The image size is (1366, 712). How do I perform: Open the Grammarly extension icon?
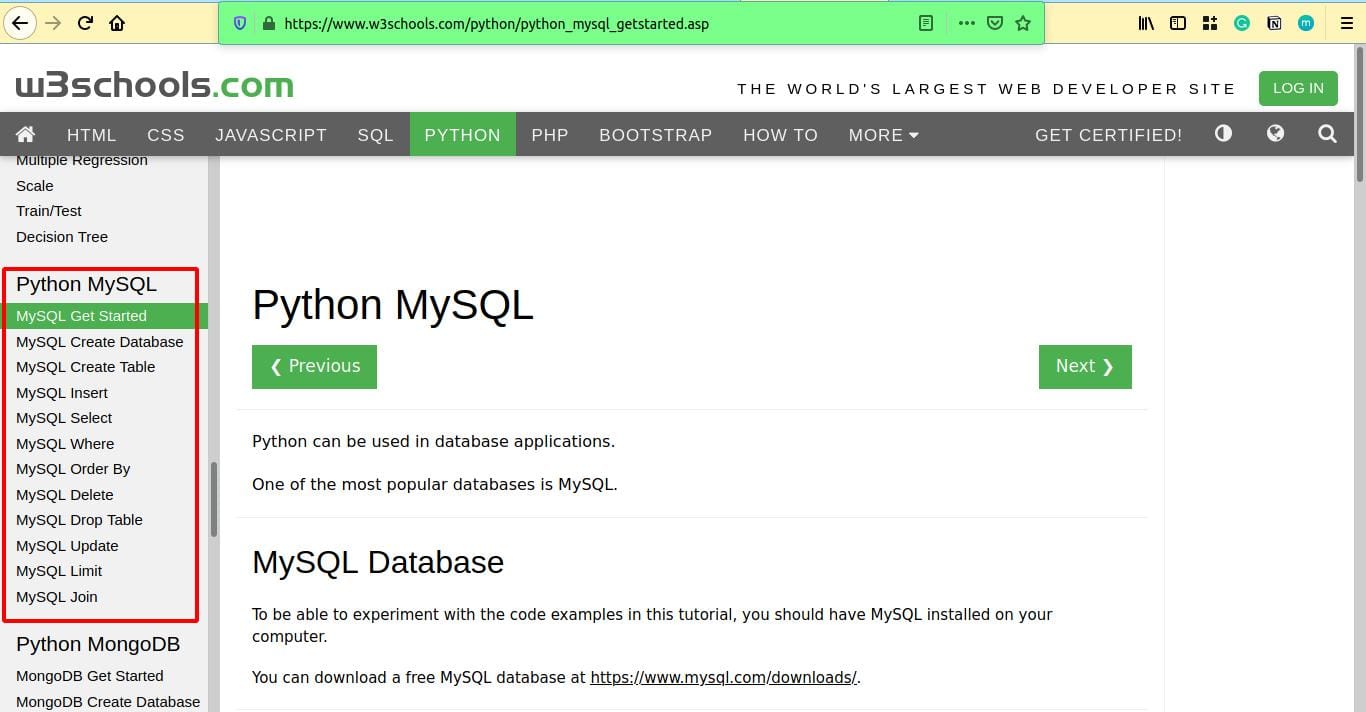pyautogui.click(x=1242, y=23)
